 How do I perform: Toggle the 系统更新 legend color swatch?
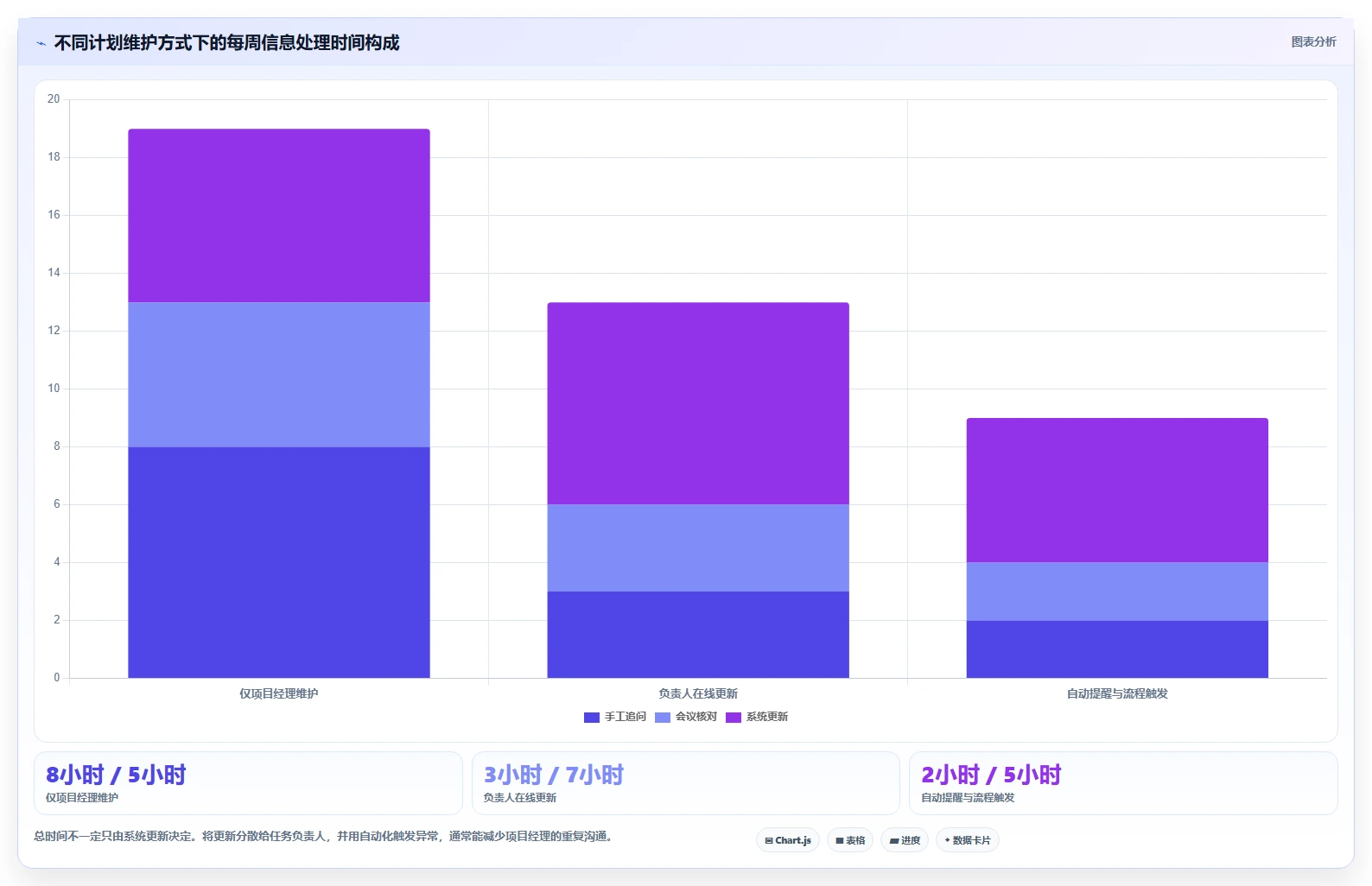pyautogui.click(x=734, y=717)
